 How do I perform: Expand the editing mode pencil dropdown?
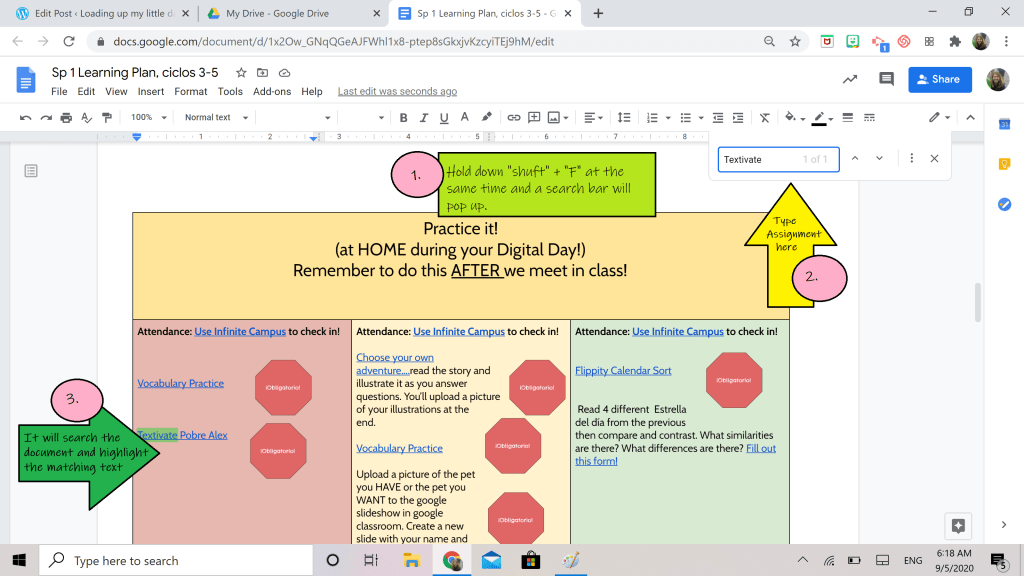939,117
